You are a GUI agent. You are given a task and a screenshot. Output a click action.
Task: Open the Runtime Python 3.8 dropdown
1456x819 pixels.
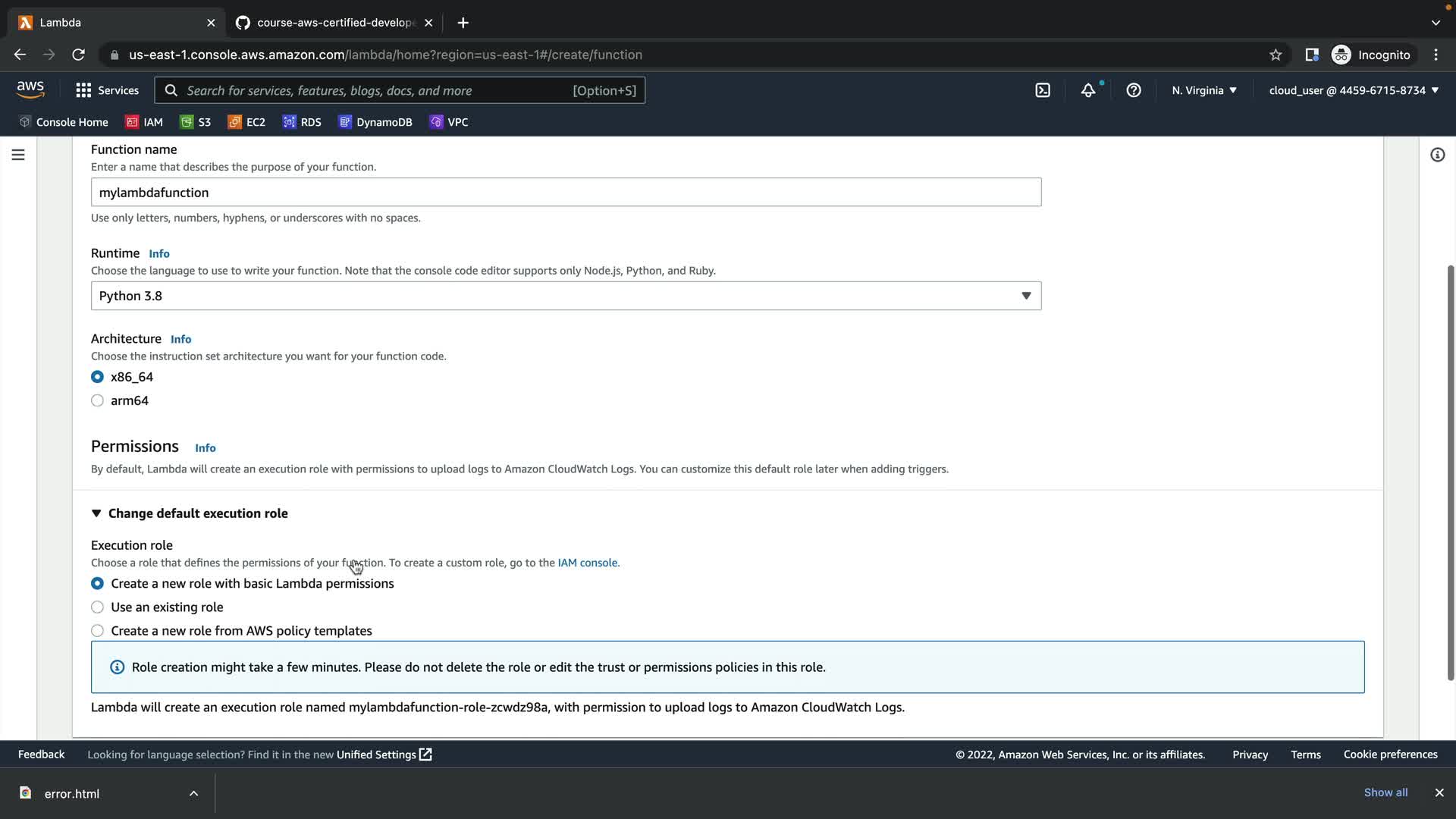click(x=566, y=296)
